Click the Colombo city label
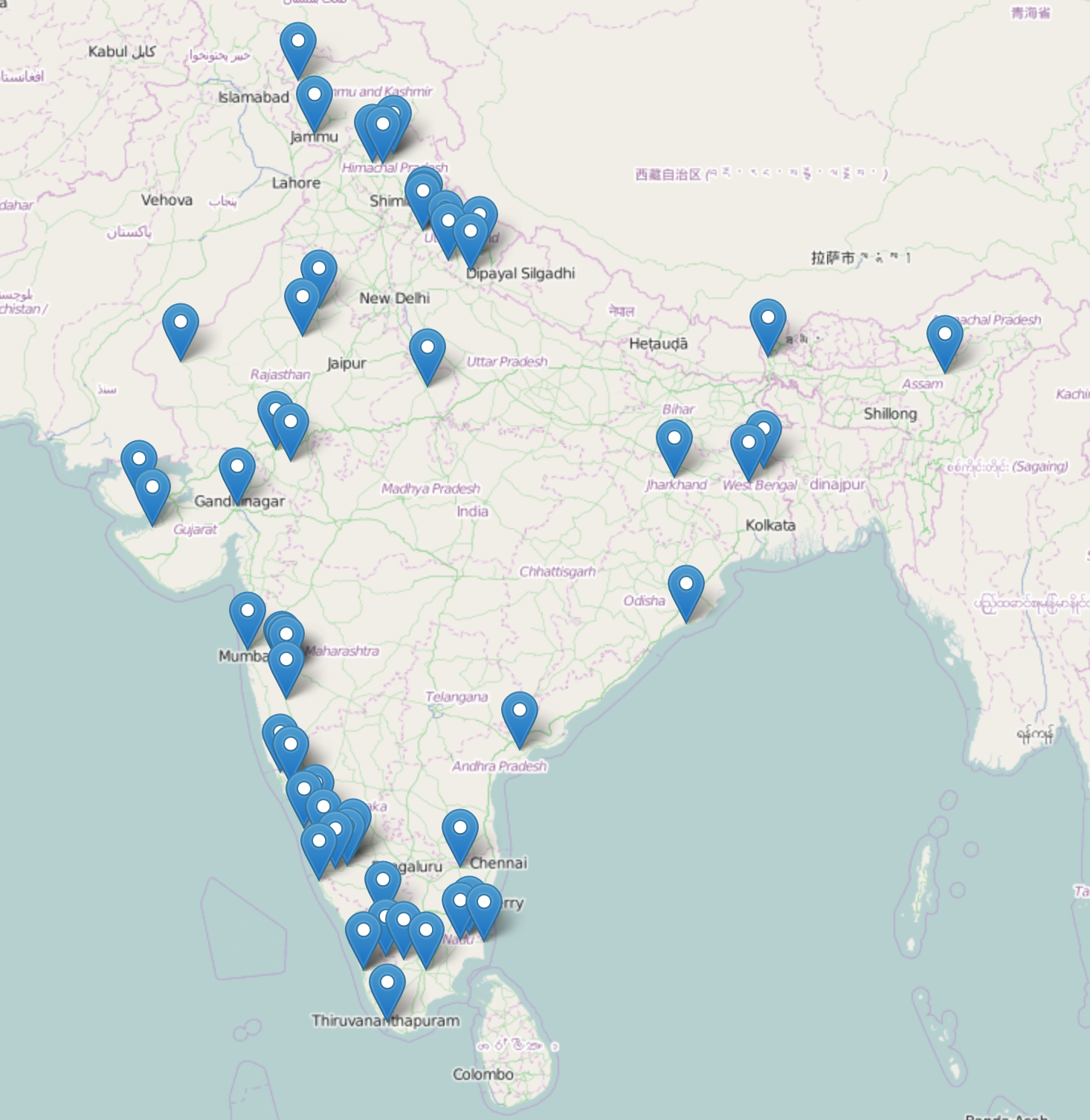Image resolution: width=1090 pixels, height=1120 pixels. click(x=483, y=1074)
